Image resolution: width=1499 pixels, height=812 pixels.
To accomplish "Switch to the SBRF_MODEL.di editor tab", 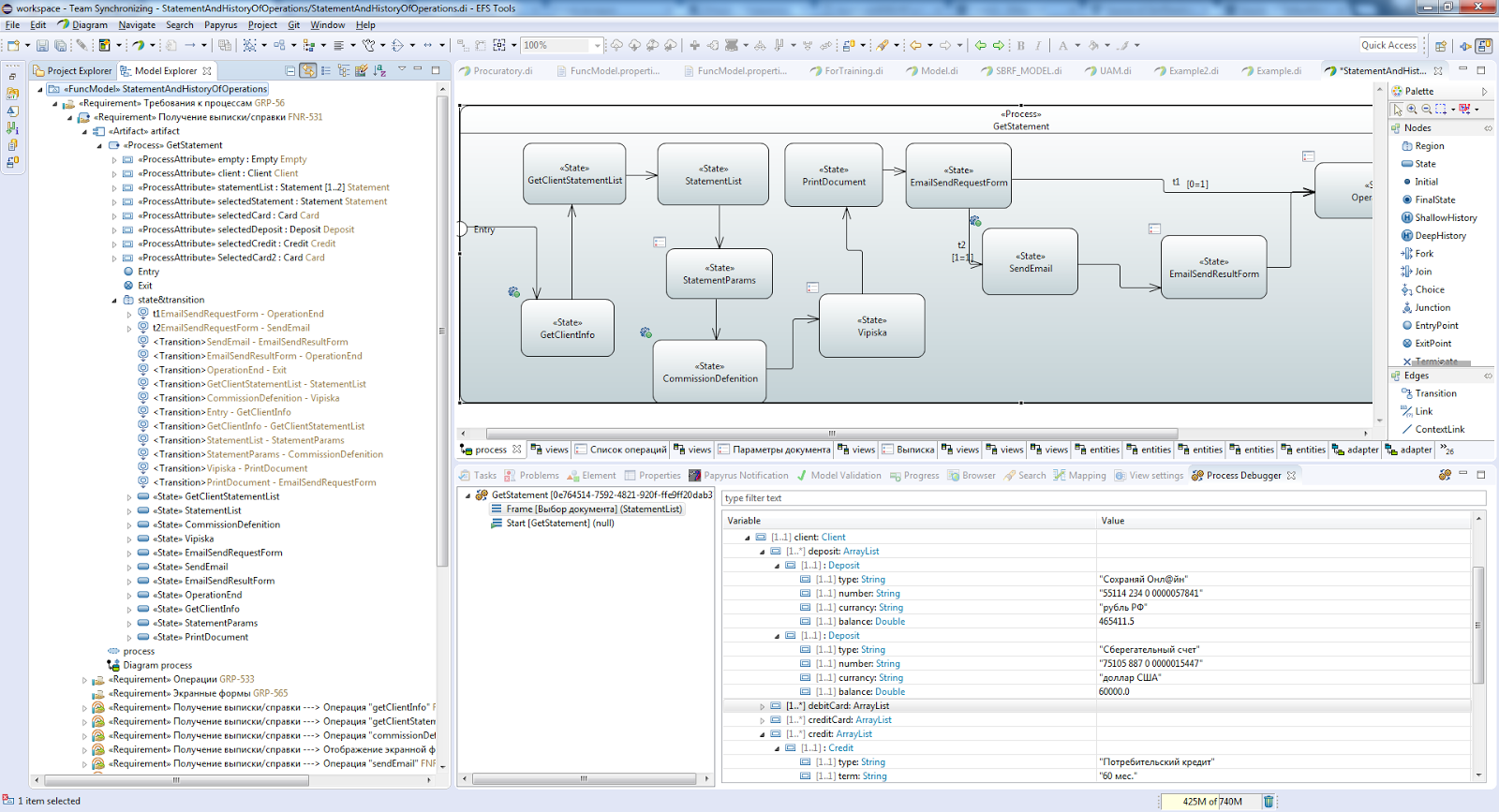I will point(1028,71).
